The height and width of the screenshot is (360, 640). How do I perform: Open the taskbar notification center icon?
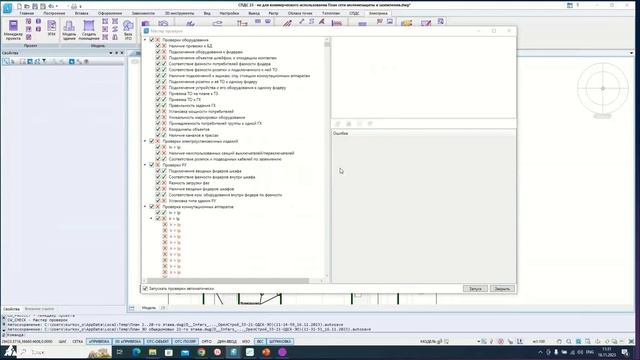(625, 352)
